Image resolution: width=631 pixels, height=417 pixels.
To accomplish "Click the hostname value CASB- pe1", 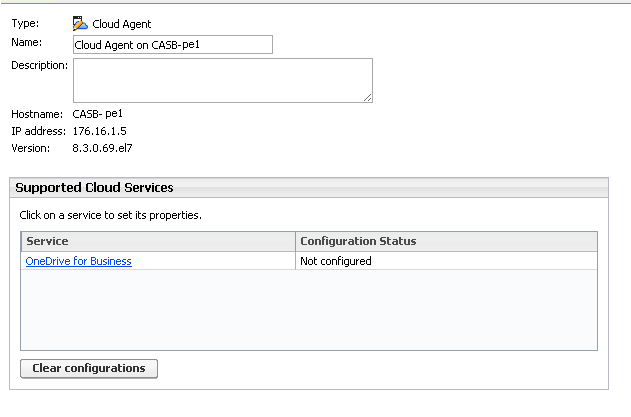I will pos(97,114).
